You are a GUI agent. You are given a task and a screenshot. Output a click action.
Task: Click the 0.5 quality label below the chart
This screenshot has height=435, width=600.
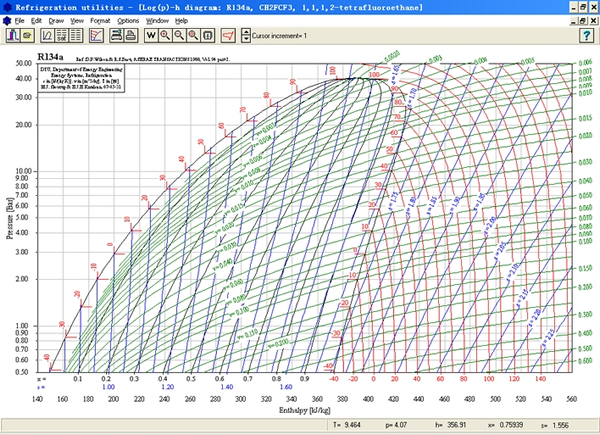tap(191, 379)
